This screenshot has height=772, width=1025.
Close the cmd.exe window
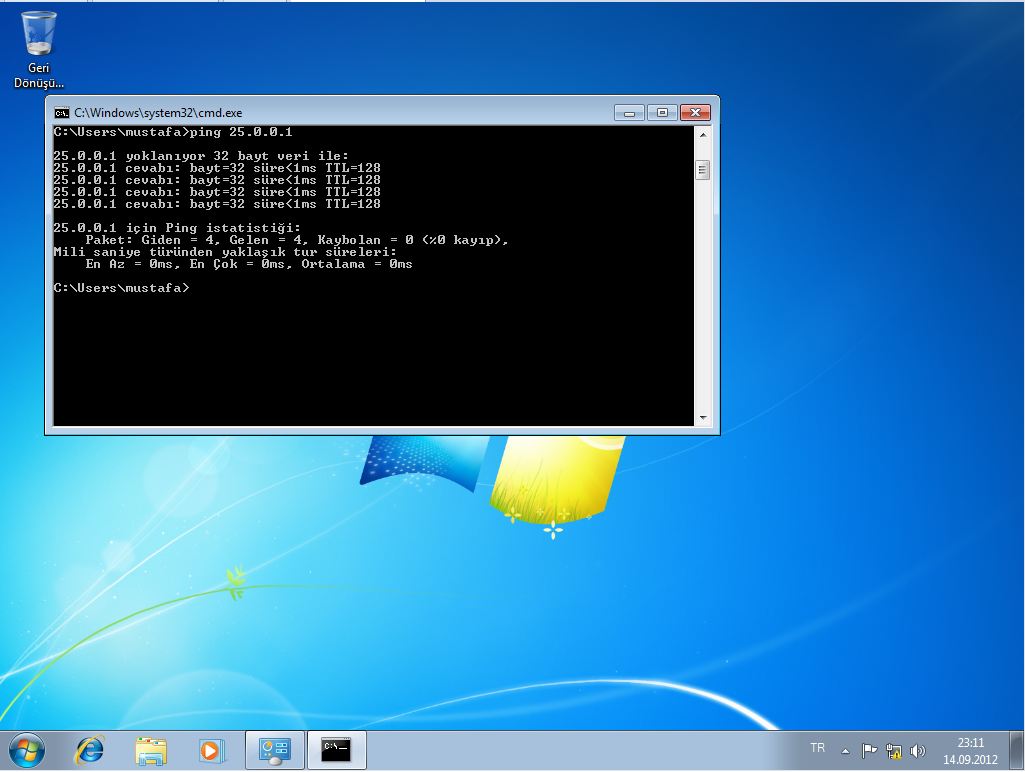click(x=696, y=113)
